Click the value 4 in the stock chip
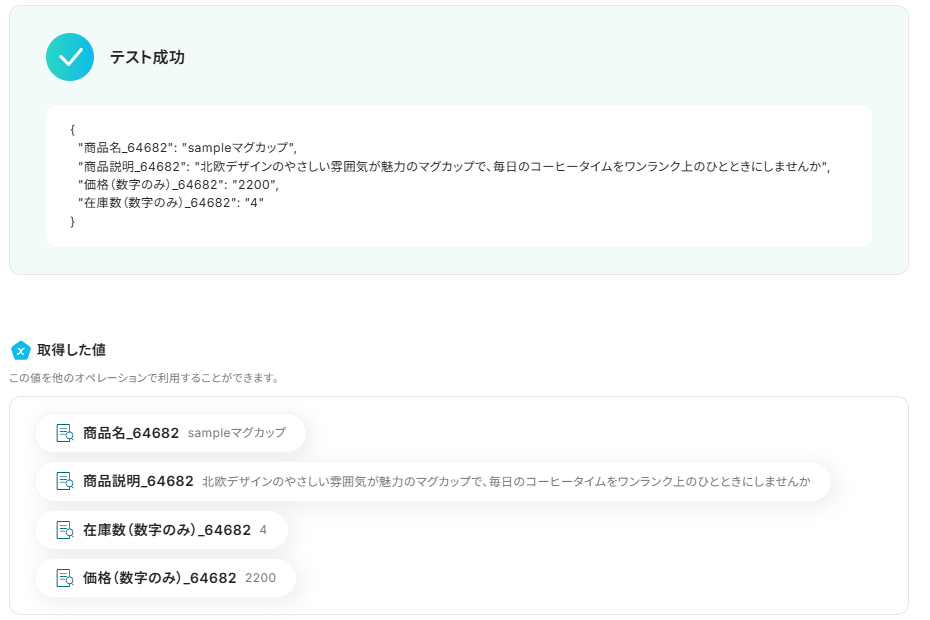 [x=263, y=530]
